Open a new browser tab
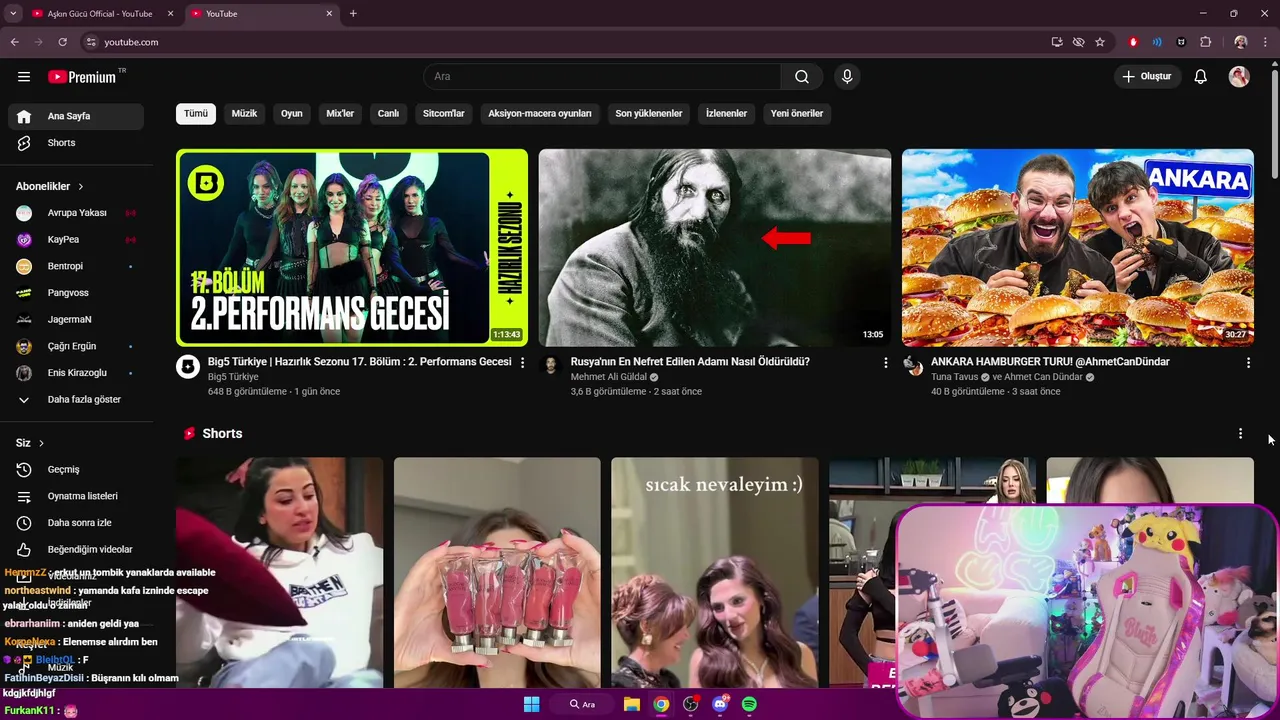 (x=353, y=14)
